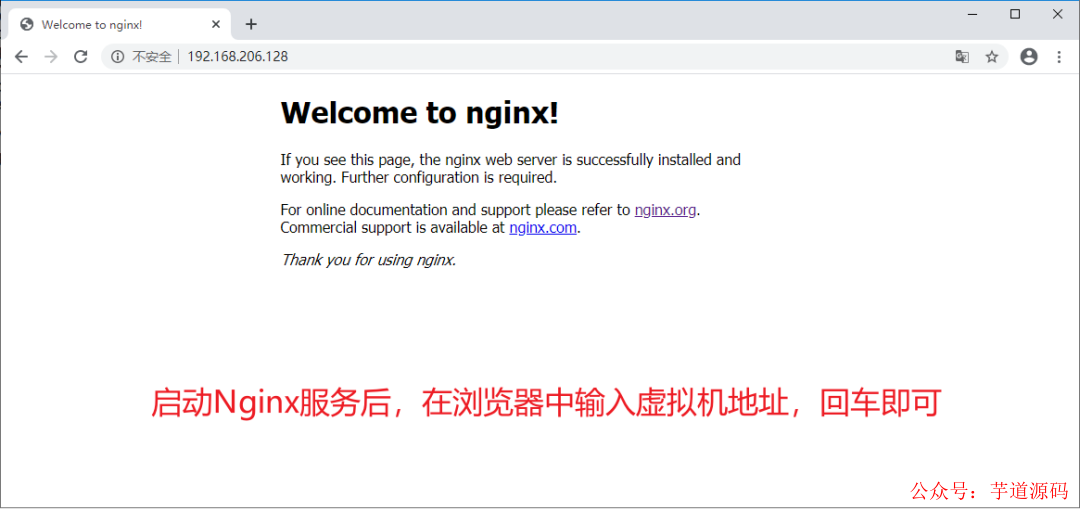Close the browser window

[x=1057, y=14]
